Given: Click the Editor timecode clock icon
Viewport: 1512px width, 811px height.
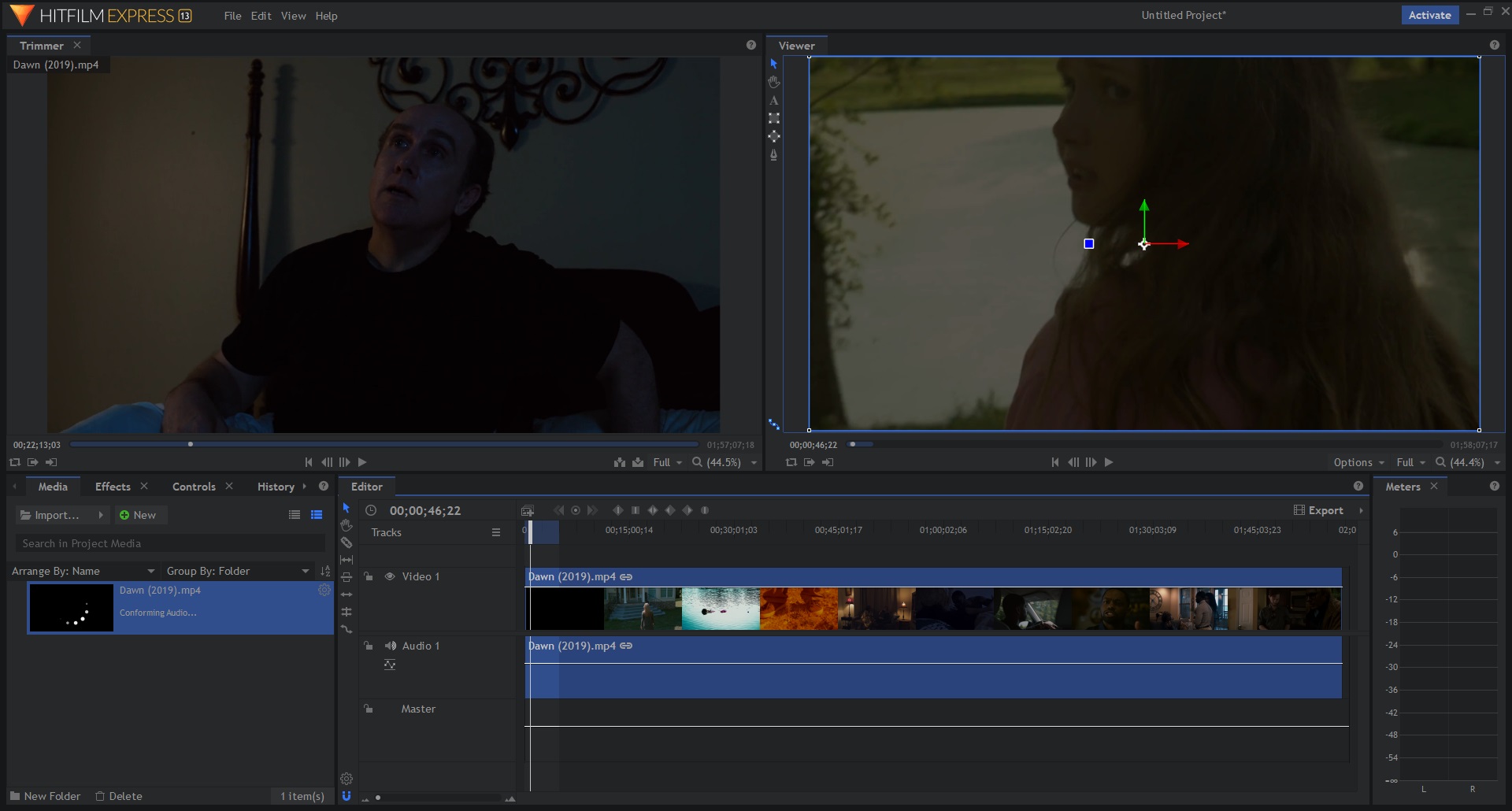Looking at the screenshot, I should point(371,510).
